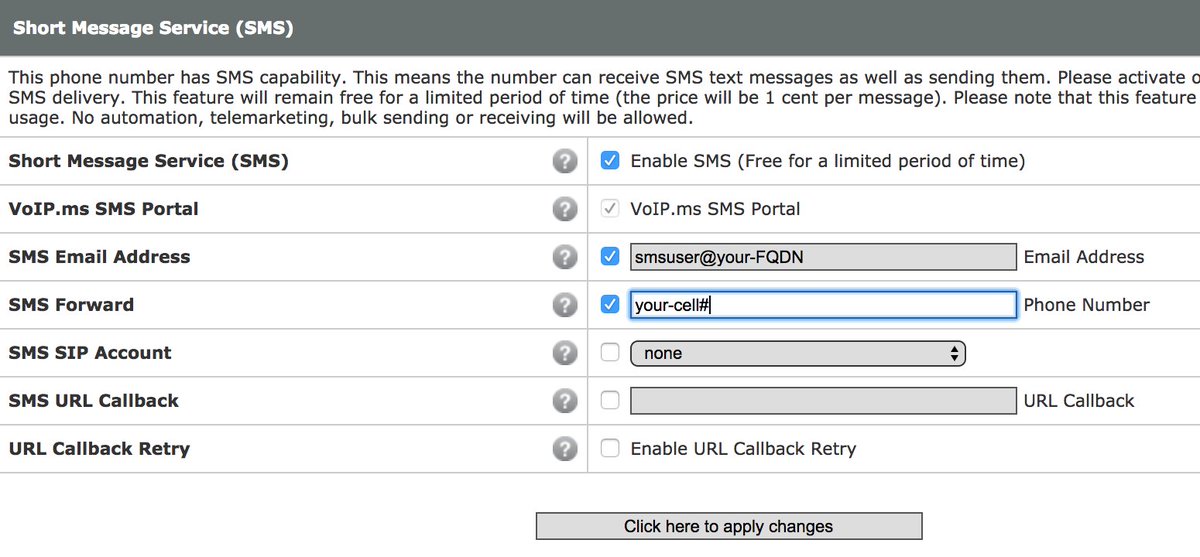
Task: Open help icon for VoIP.ms SMS Portal
Action: coord(565,209)
